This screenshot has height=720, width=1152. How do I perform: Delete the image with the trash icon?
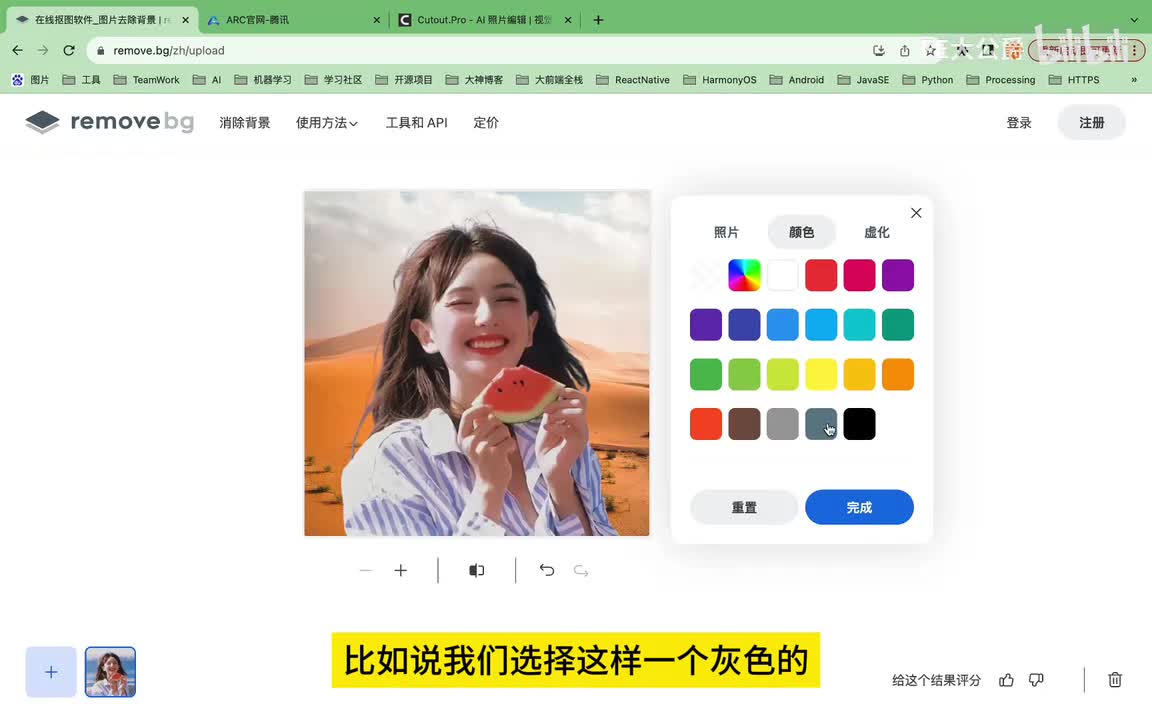tap(1115, 680)
